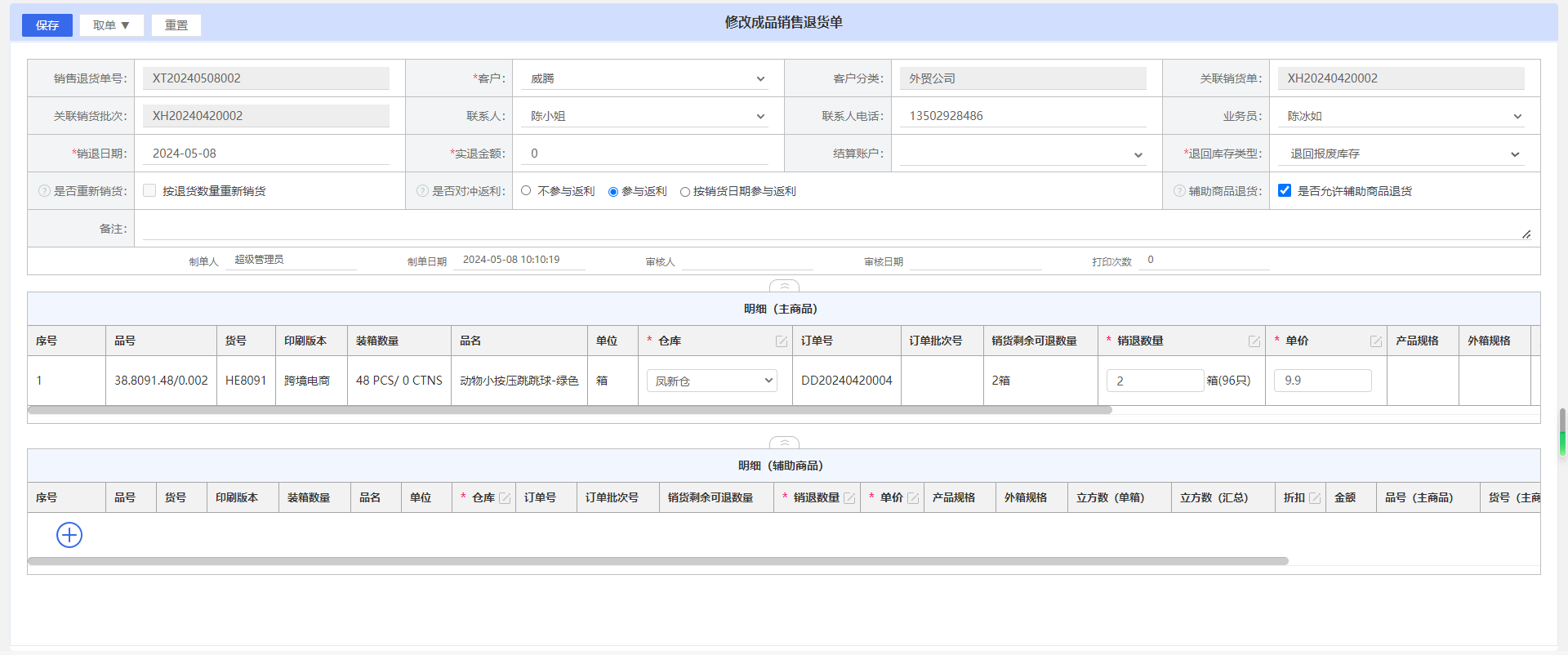Click the edit icon in auxiliary 单价 header

click(913, 498)
